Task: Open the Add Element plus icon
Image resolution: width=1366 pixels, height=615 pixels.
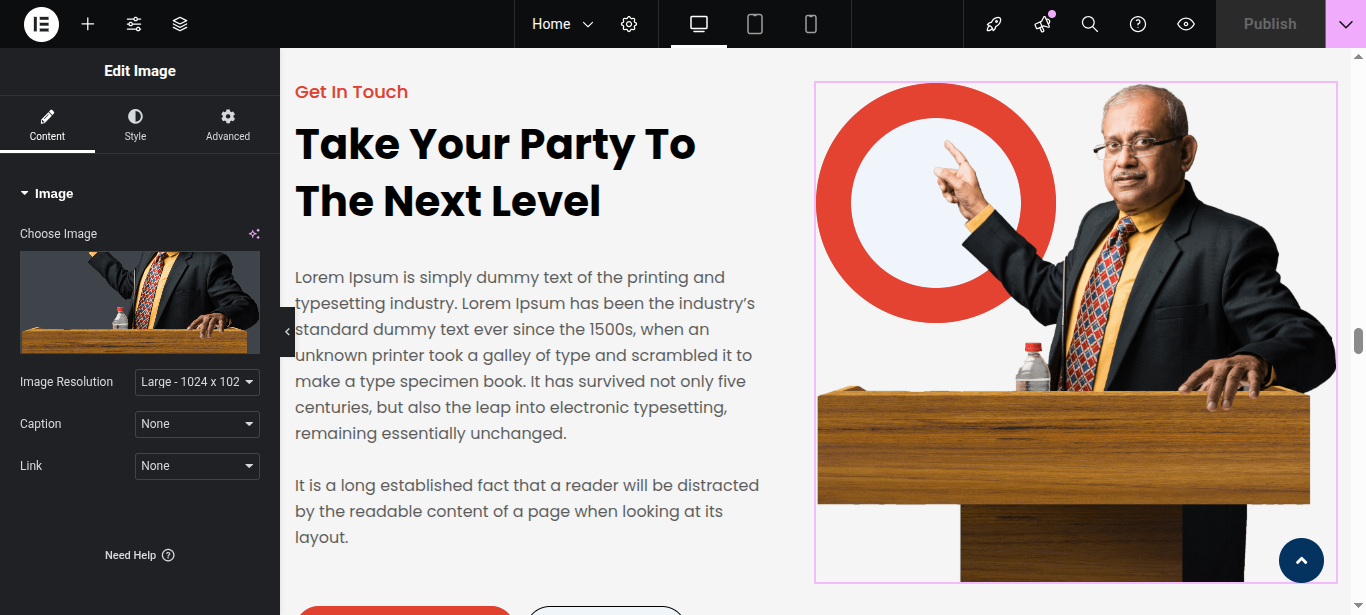Action: (88, 24)
